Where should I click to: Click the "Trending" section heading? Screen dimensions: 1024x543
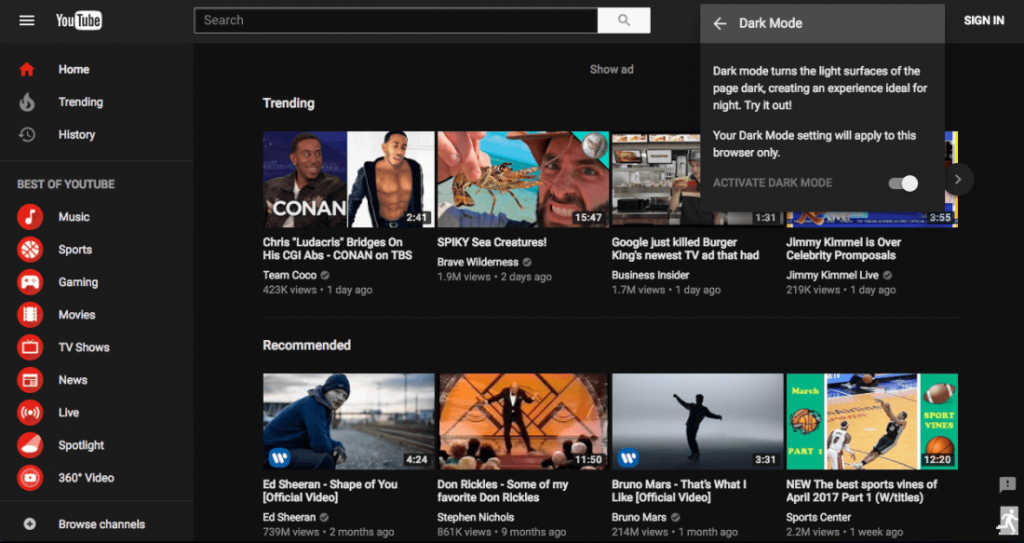[x=289, y=103]
